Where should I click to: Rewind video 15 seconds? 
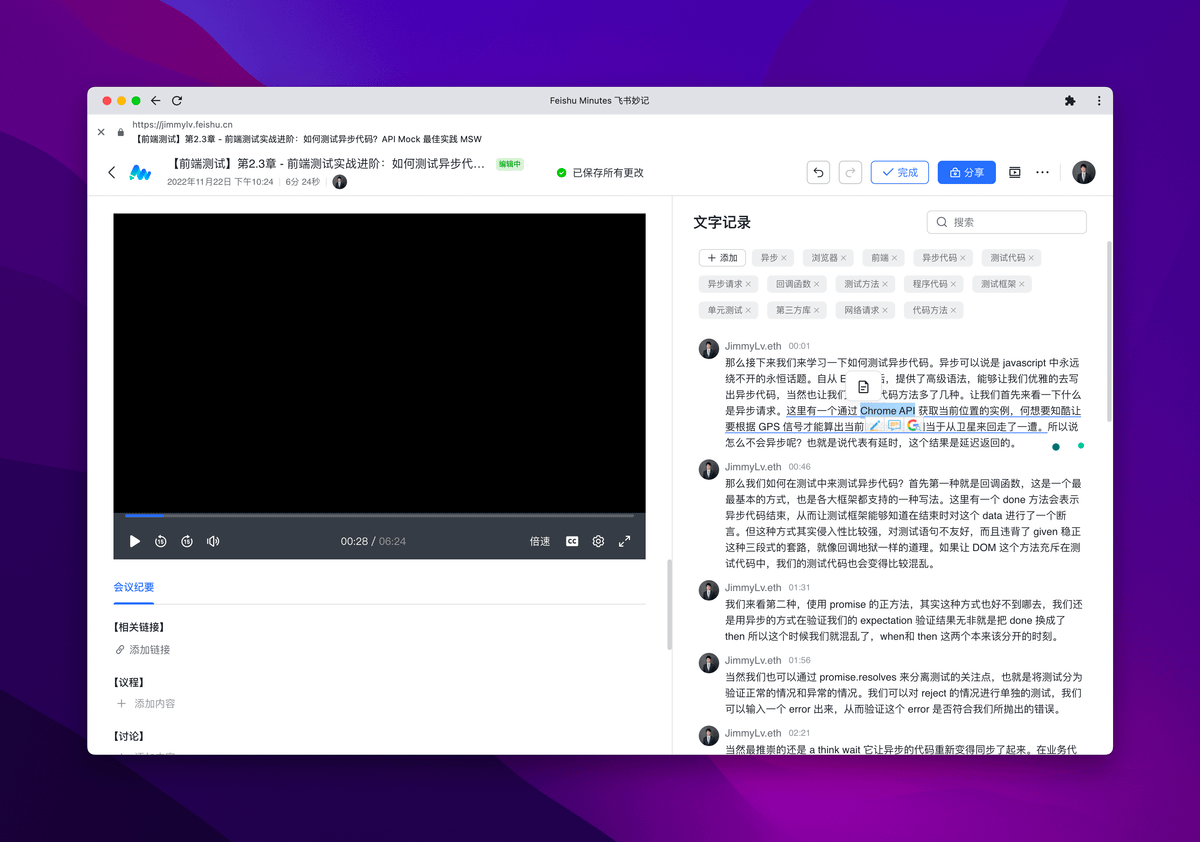pos(161,541)
